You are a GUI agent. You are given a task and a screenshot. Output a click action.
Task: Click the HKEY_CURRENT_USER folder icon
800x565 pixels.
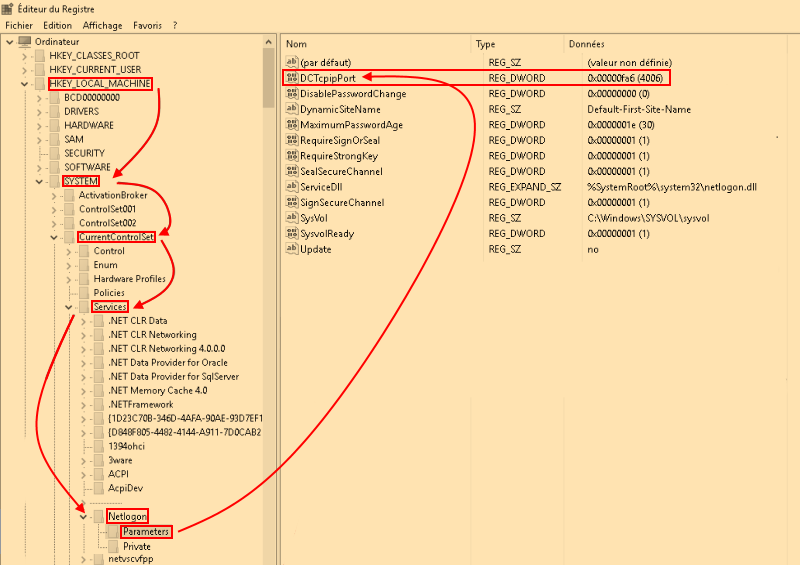[x=40, y=69]
